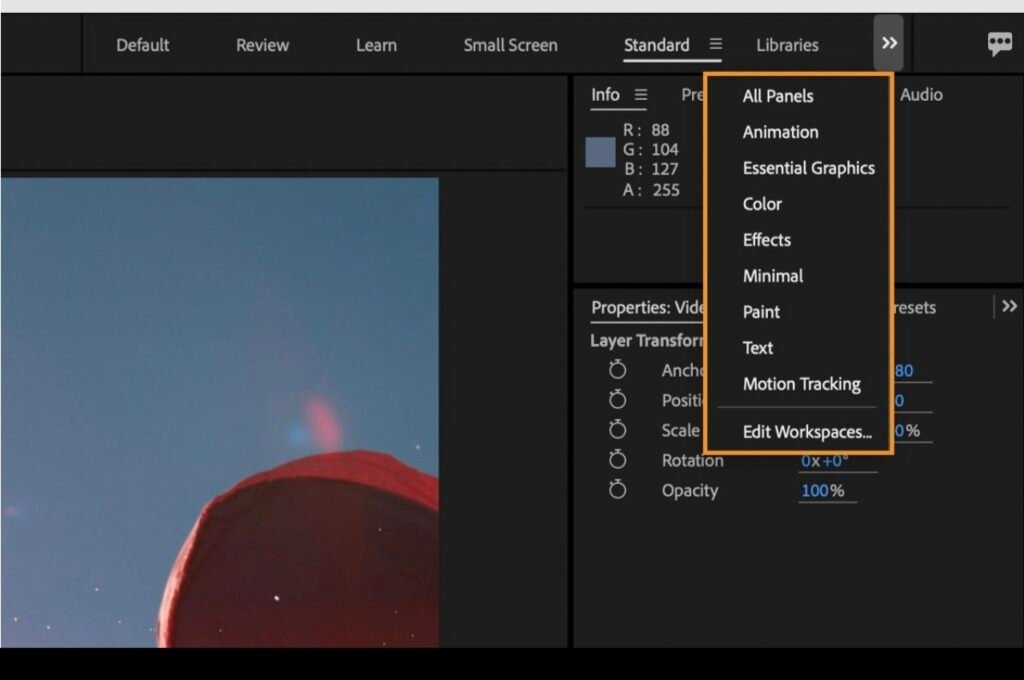Open the Standard workspace hamburger menu
This screenshot has height=680, width=1024.
[x=715, y=45]
